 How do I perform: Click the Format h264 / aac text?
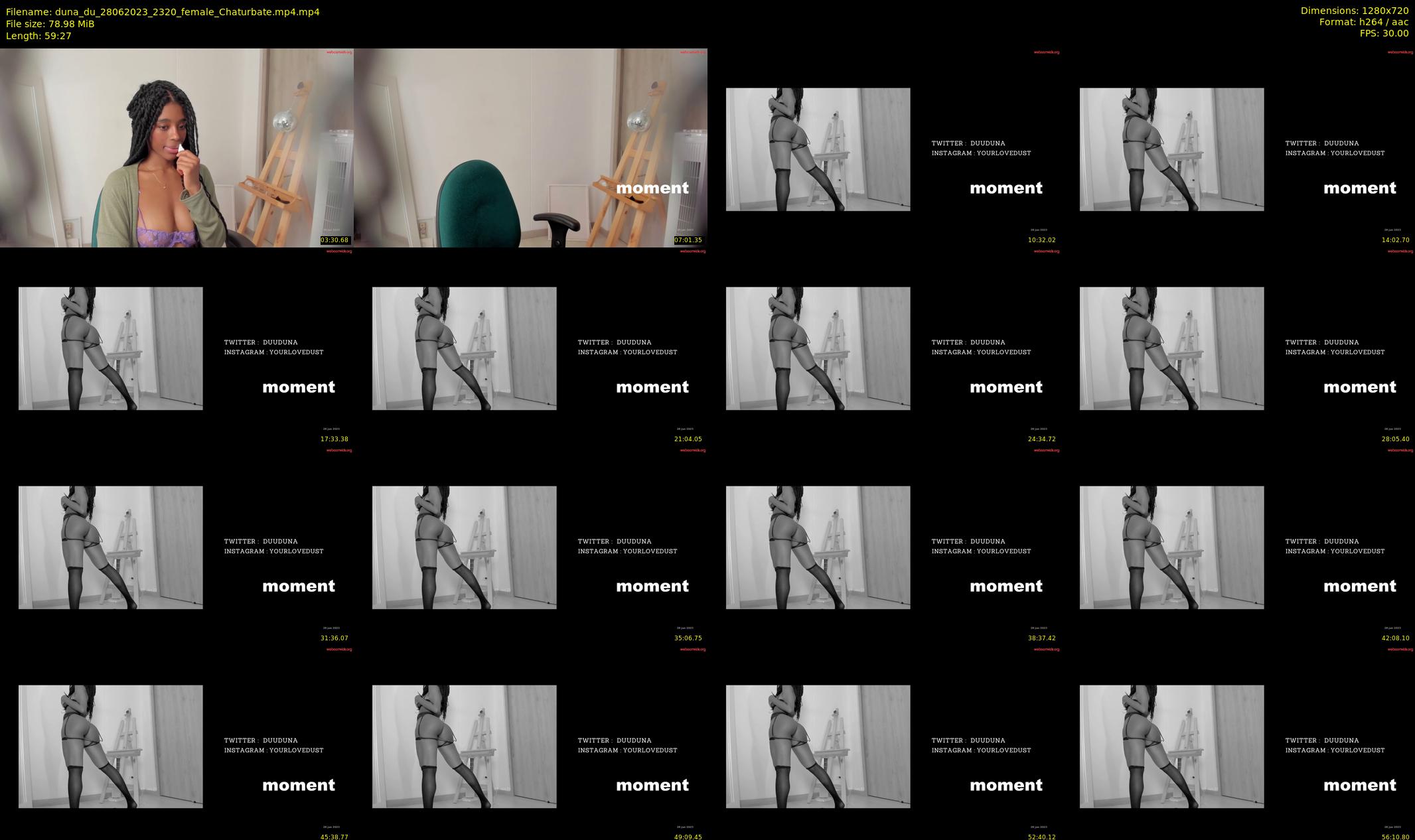pos(1363,22)
